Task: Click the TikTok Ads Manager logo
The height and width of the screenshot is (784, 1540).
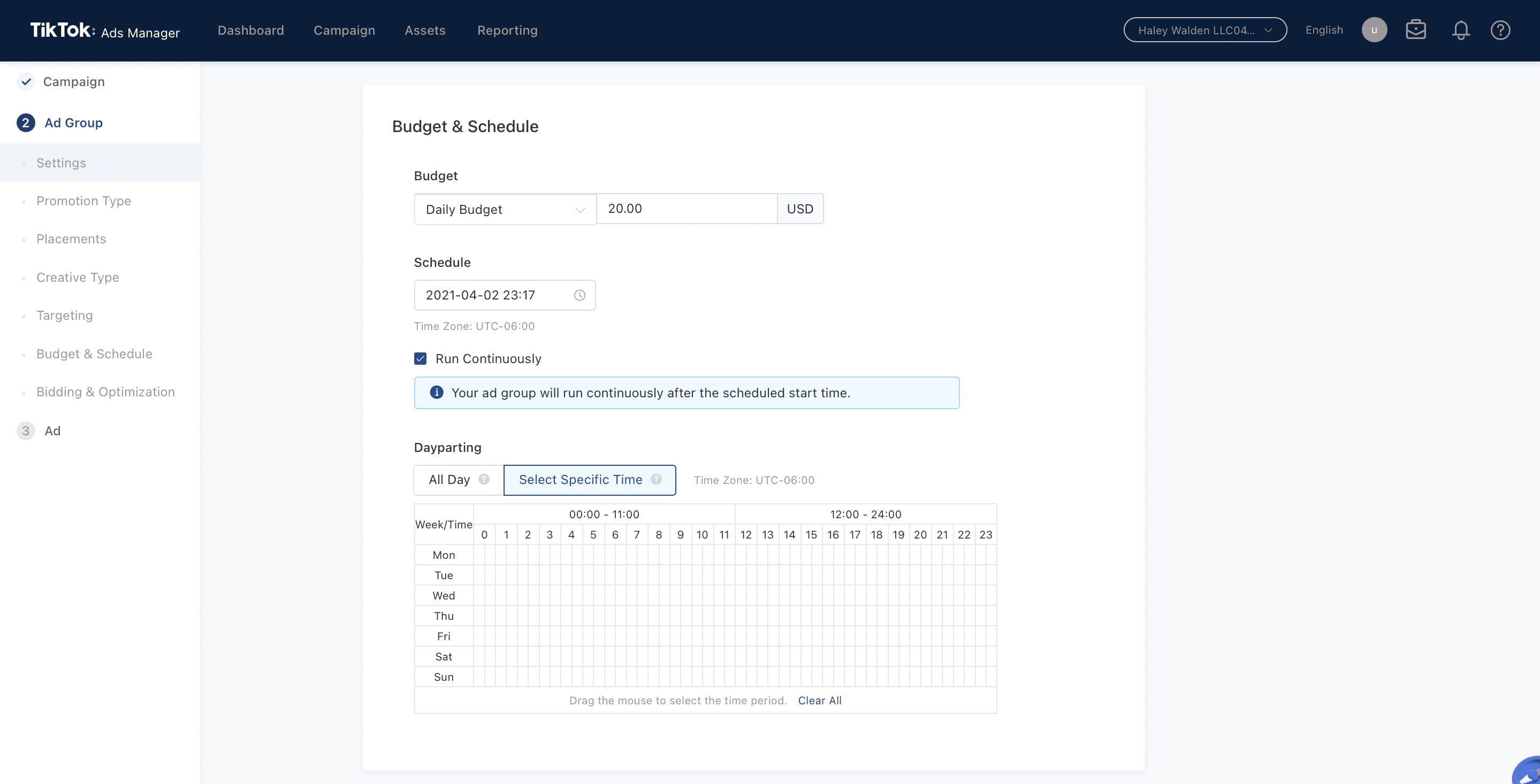Action: [105, 30]
